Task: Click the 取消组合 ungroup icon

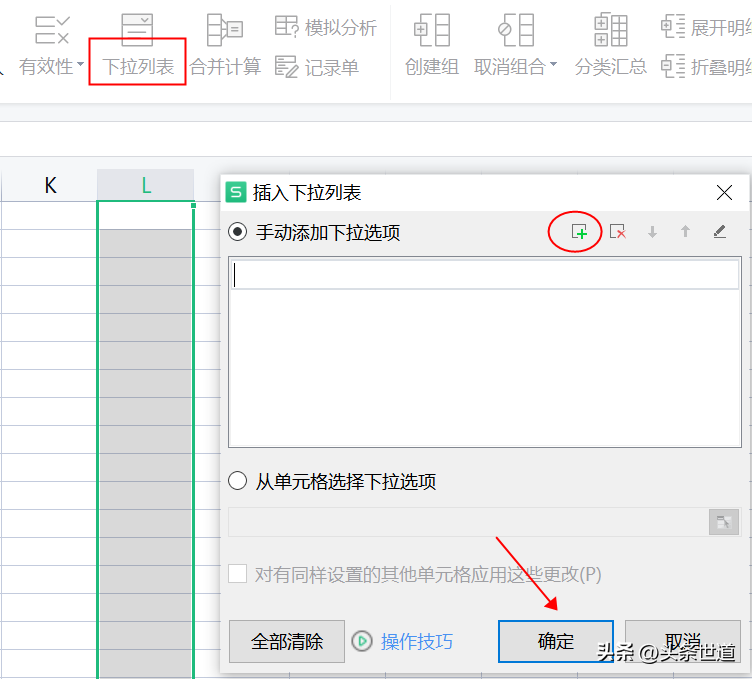Action: (516, 30)
